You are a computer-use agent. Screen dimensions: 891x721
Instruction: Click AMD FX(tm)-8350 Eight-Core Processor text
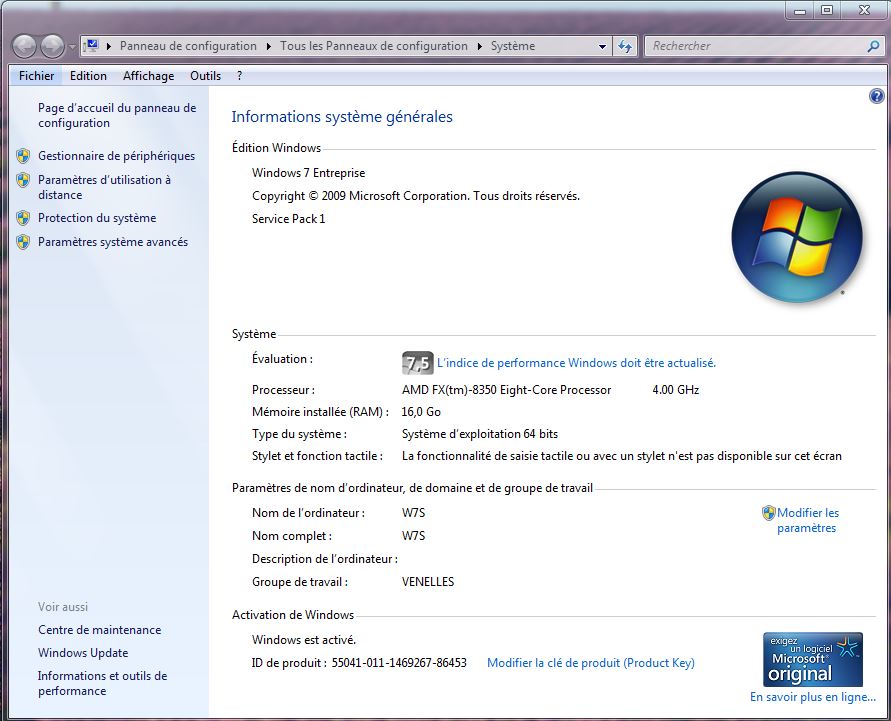tap(506, 390)
